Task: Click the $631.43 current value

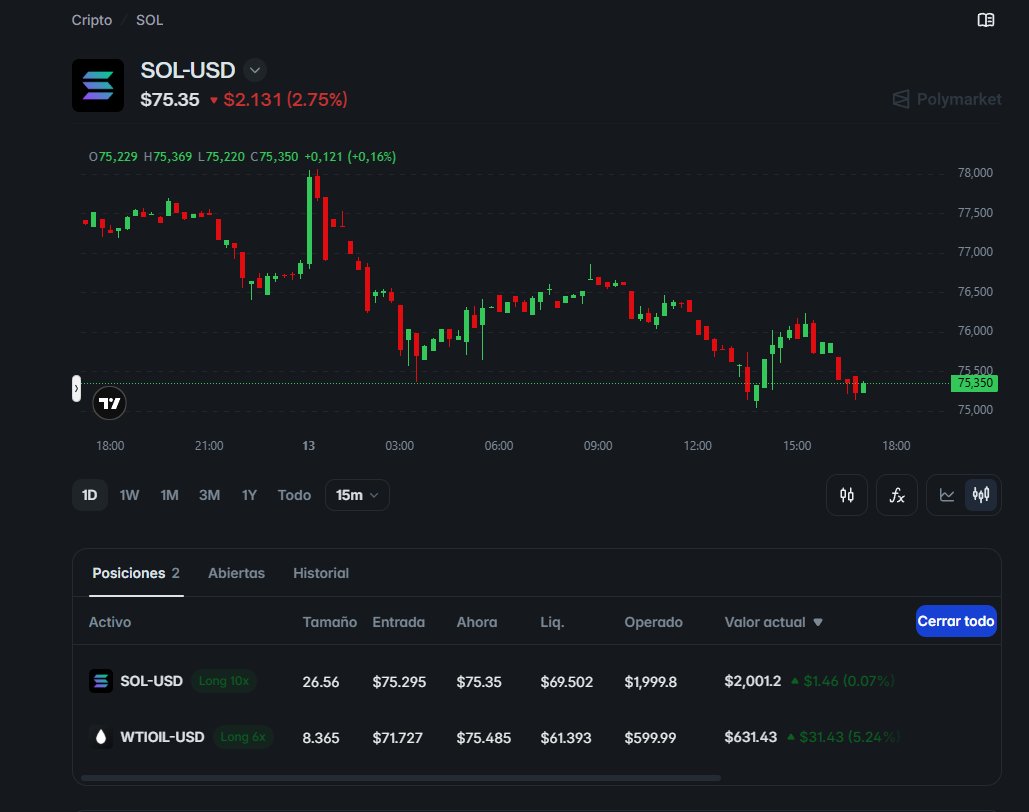Action: pyautogui.click(x=751, y=737)
